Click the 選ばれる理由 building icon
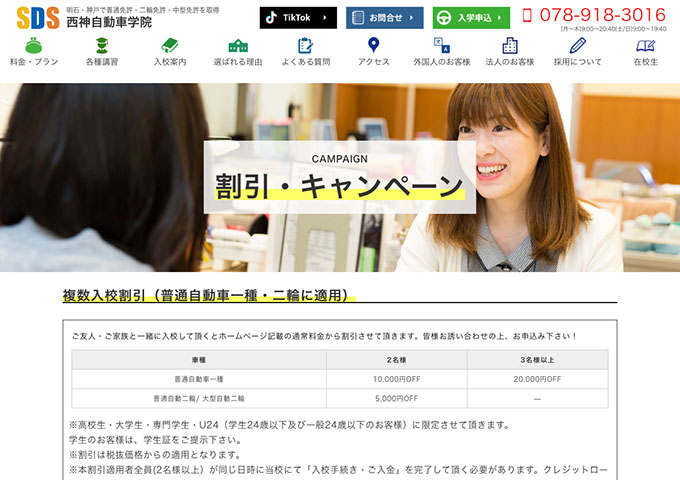 238,45
